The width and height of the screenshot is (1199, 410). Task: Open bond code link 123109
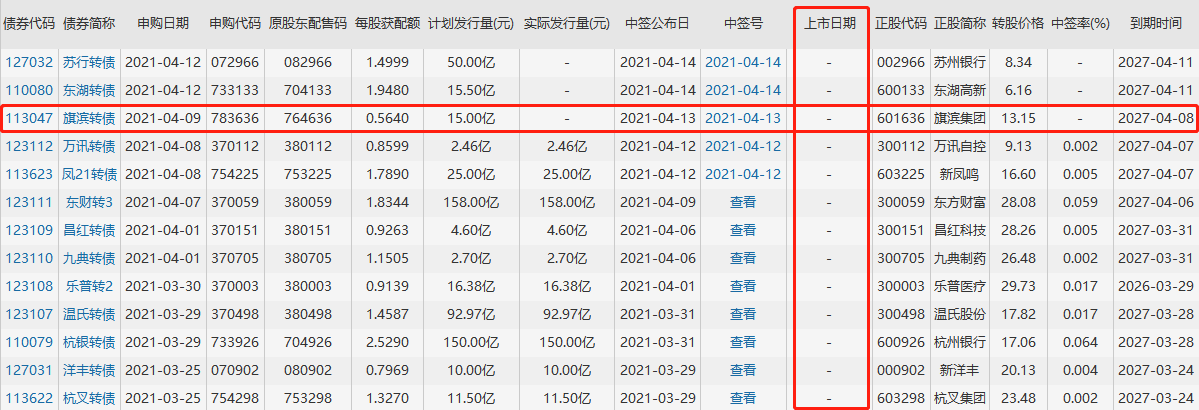tap(29, 230)
